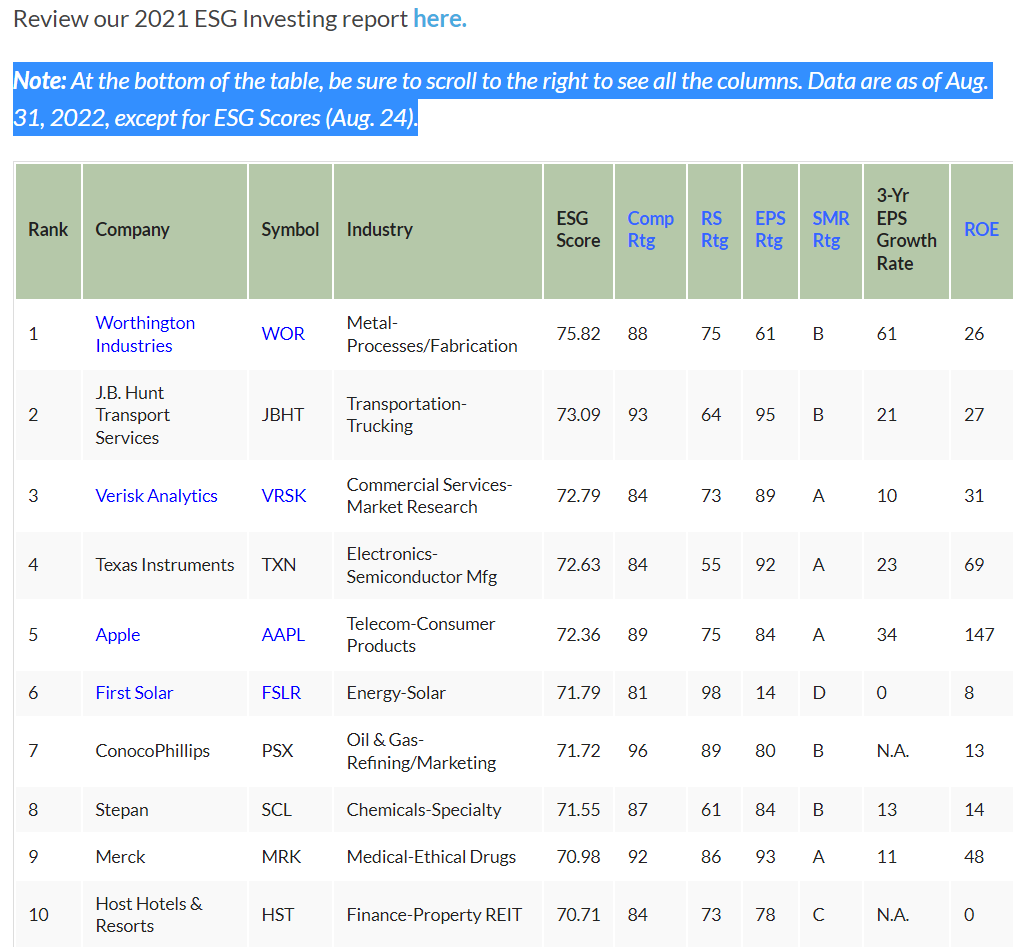Click Host Hotels' SMR rating C
Image resolution: width=1013 pixels, height=947 pixels.
click(x=819, y=915)
